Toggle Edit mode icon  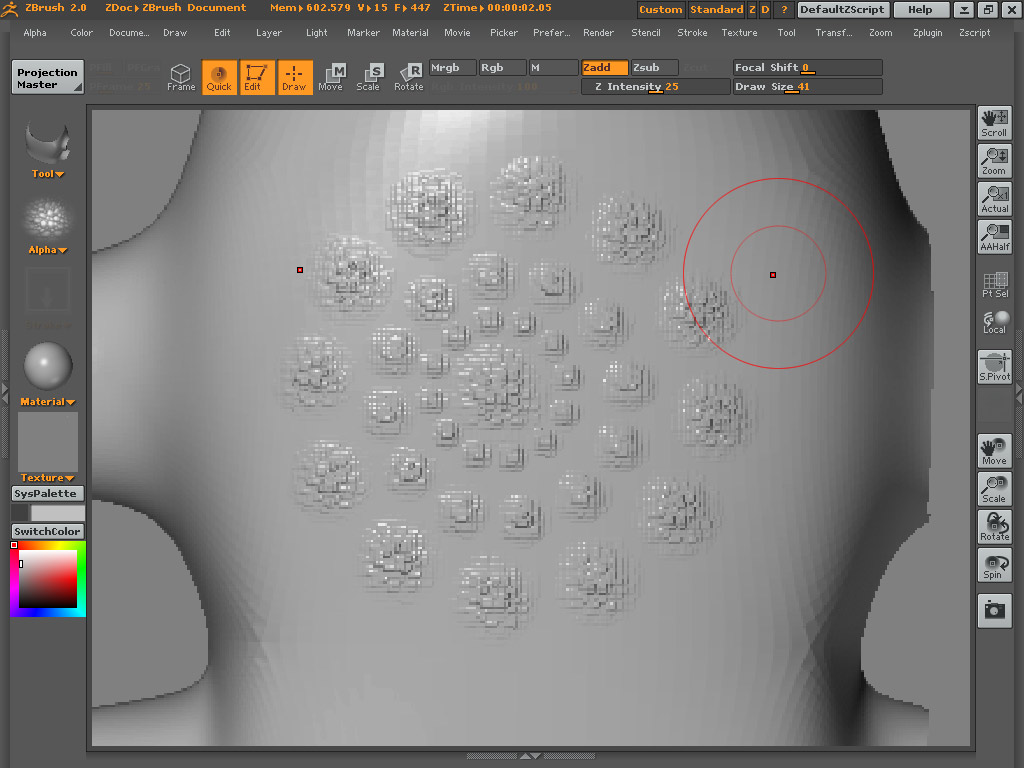[257, 77]
